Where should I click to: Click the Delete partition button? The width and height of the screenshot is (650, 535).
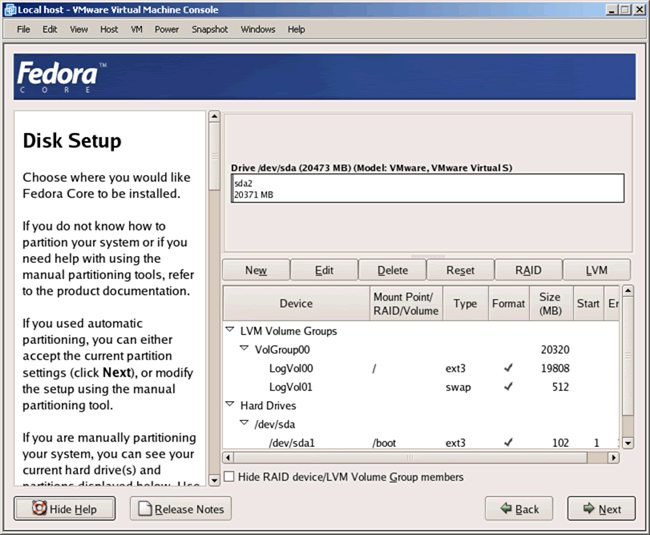click(x=392, y=270)
